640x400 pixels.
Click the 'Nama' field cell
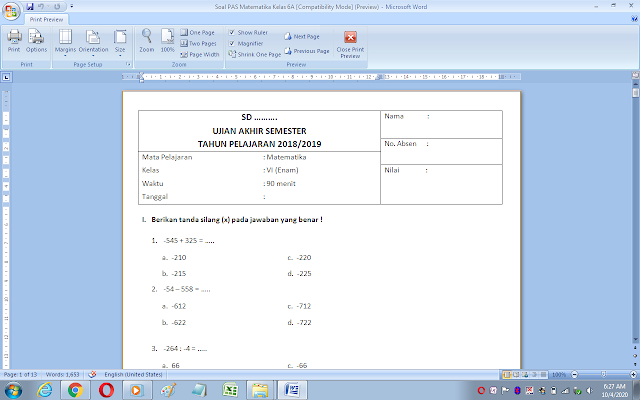[x=441, y=124]
